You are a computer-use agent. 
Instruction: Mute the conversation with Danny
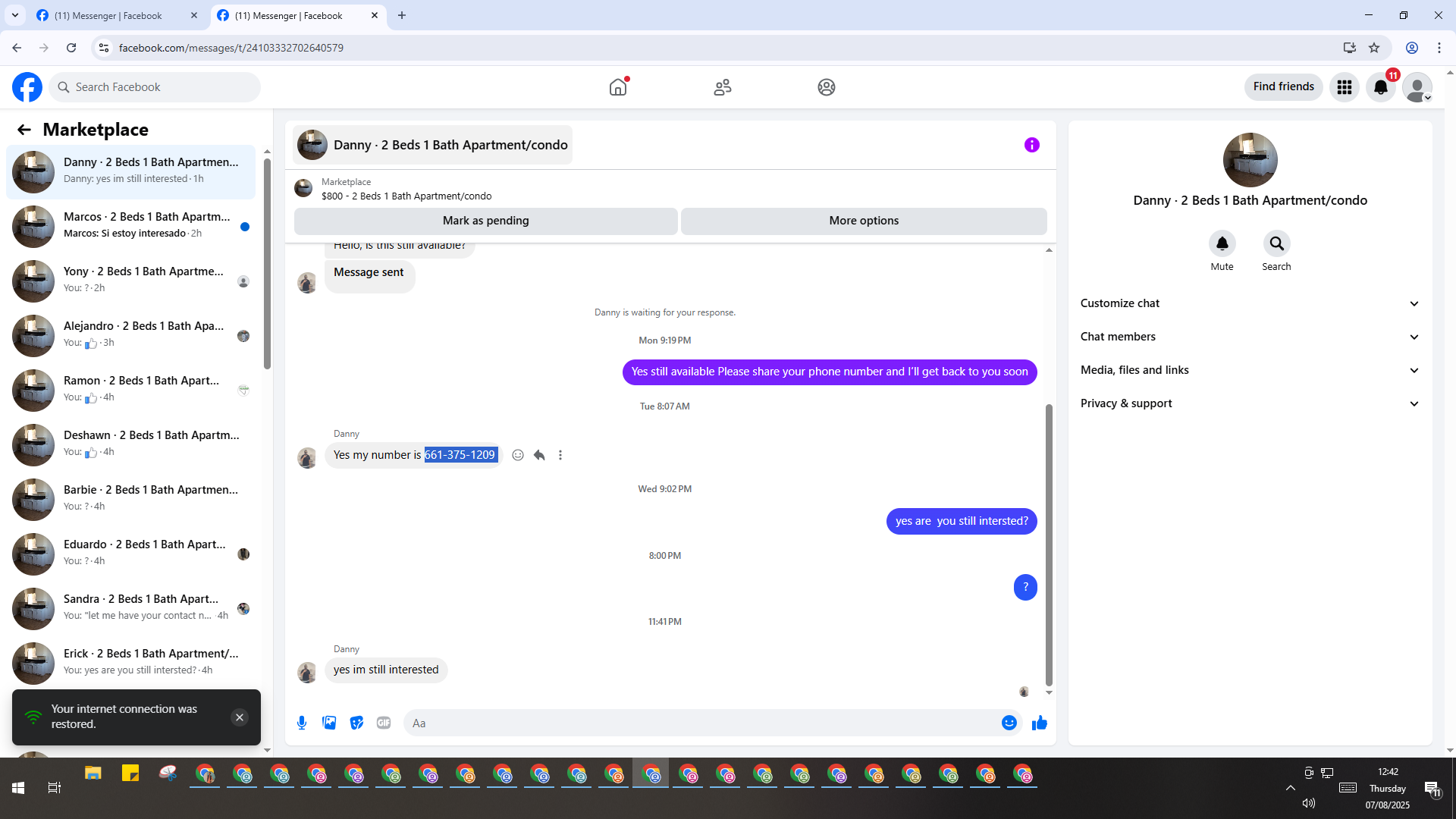[1222, 244]
